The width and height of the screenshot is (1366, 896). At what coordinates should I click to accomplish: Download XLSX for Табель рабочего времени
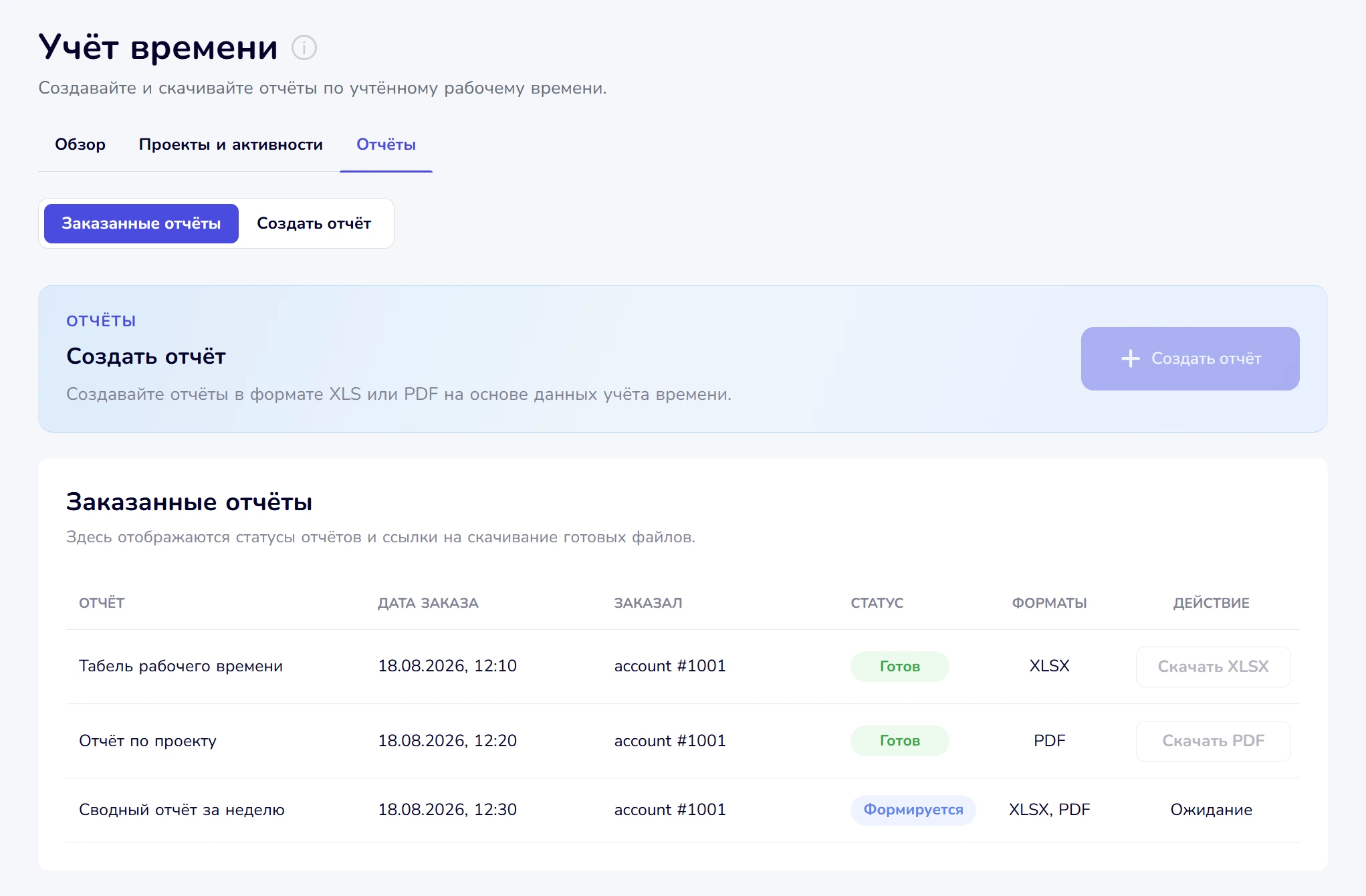point(1213,667)
